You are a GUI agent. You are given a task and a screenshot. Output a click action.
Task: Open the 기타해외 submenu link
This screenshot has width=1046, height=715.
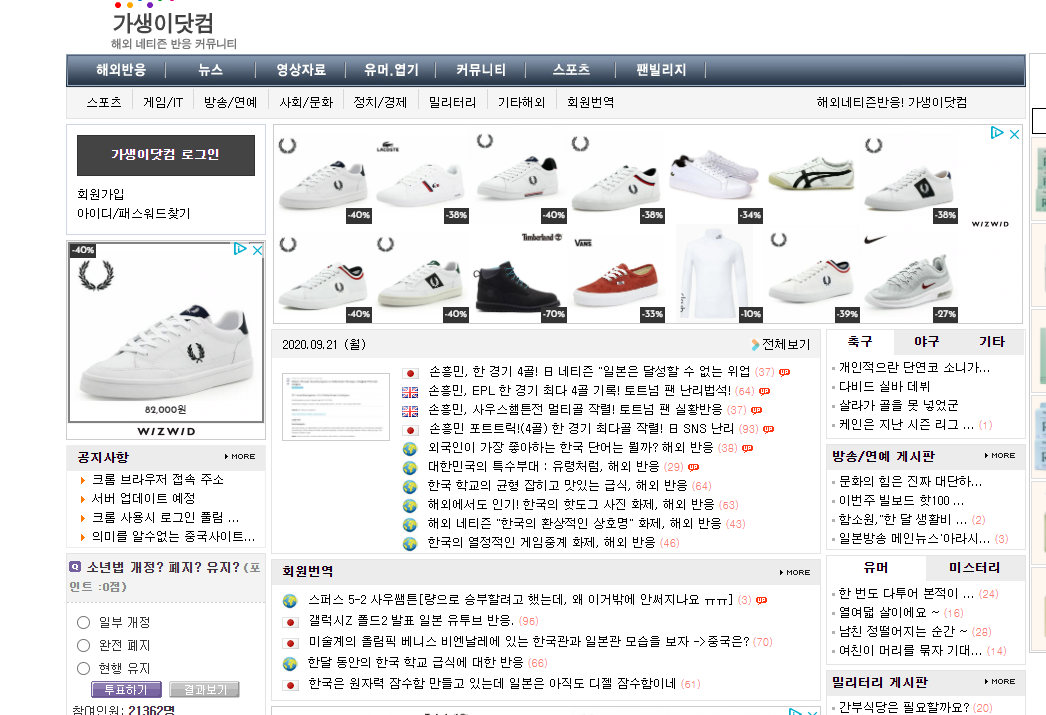522,102
